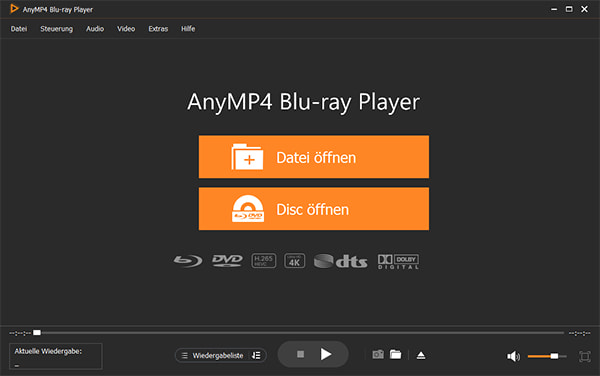600x376 pixels.
Task: Click the play button
Action: point(326,354)
